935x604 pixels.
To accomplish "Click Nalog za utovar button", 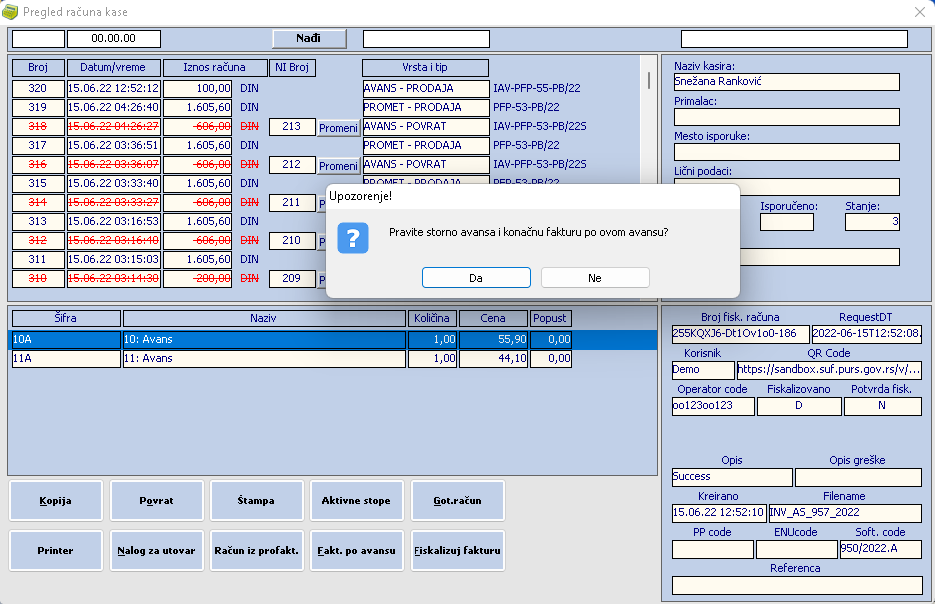I will coord(156,550).
